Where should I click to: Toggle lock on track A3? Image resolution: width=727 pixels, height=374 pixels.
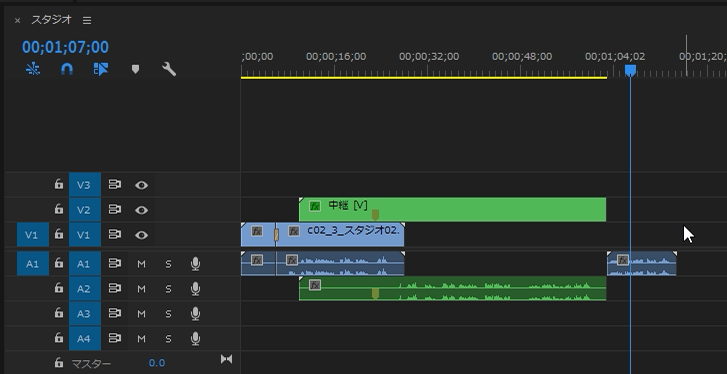[x=58, y=313]
